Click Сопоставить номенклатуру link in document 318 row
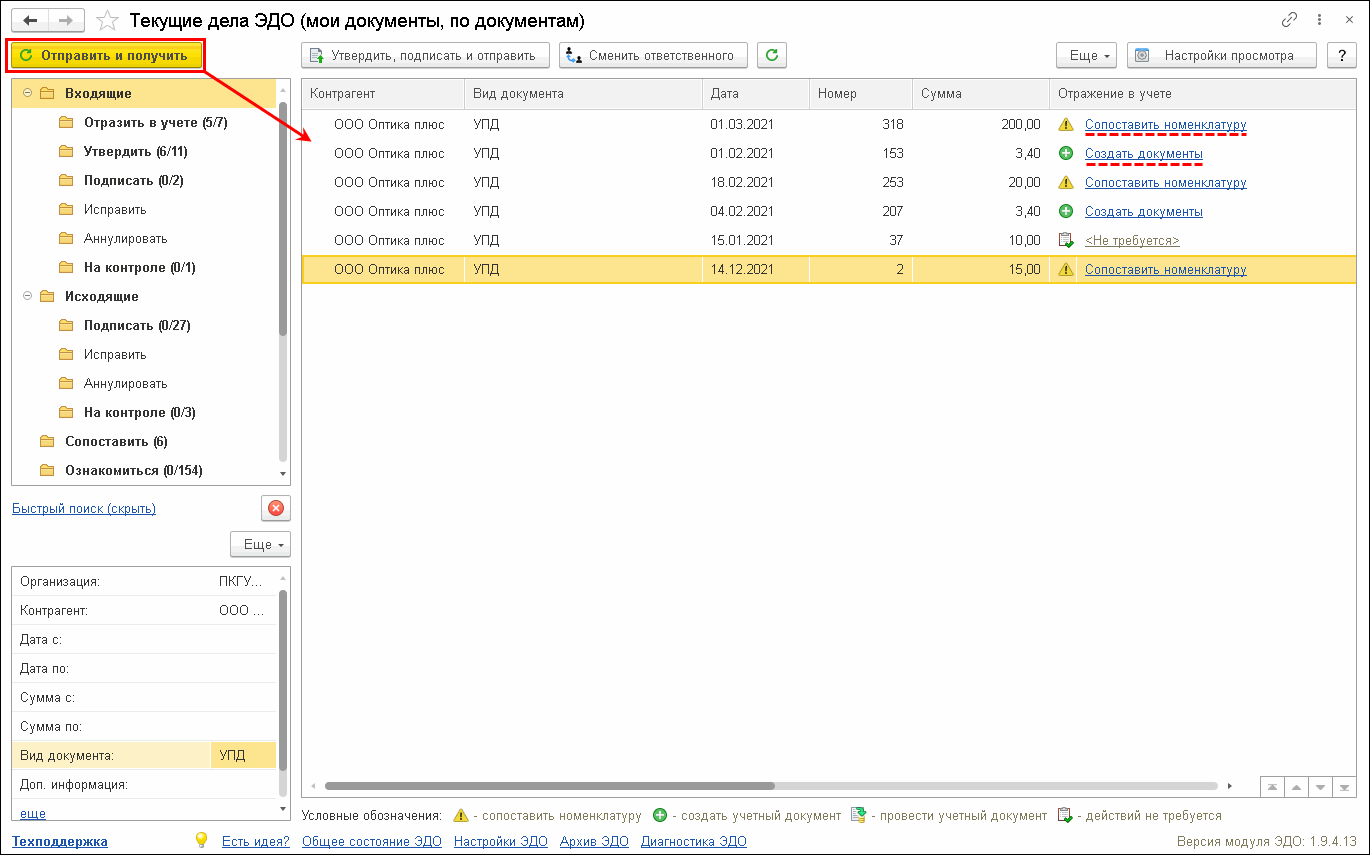 pos(1165,125)
